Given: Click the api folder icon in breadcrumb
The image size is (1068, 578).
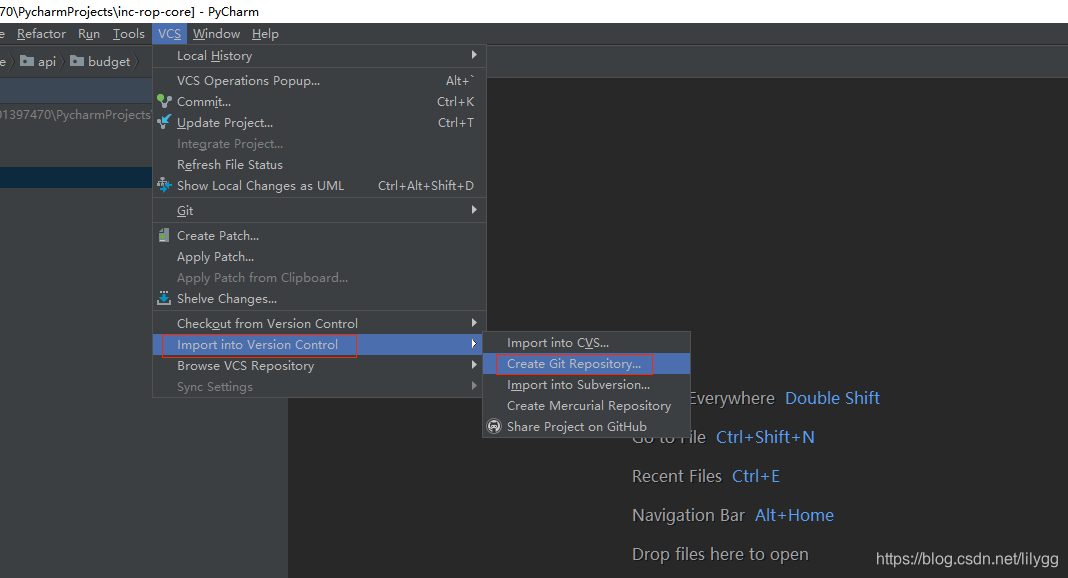Looking at the screenshot, I should (27, 61).
